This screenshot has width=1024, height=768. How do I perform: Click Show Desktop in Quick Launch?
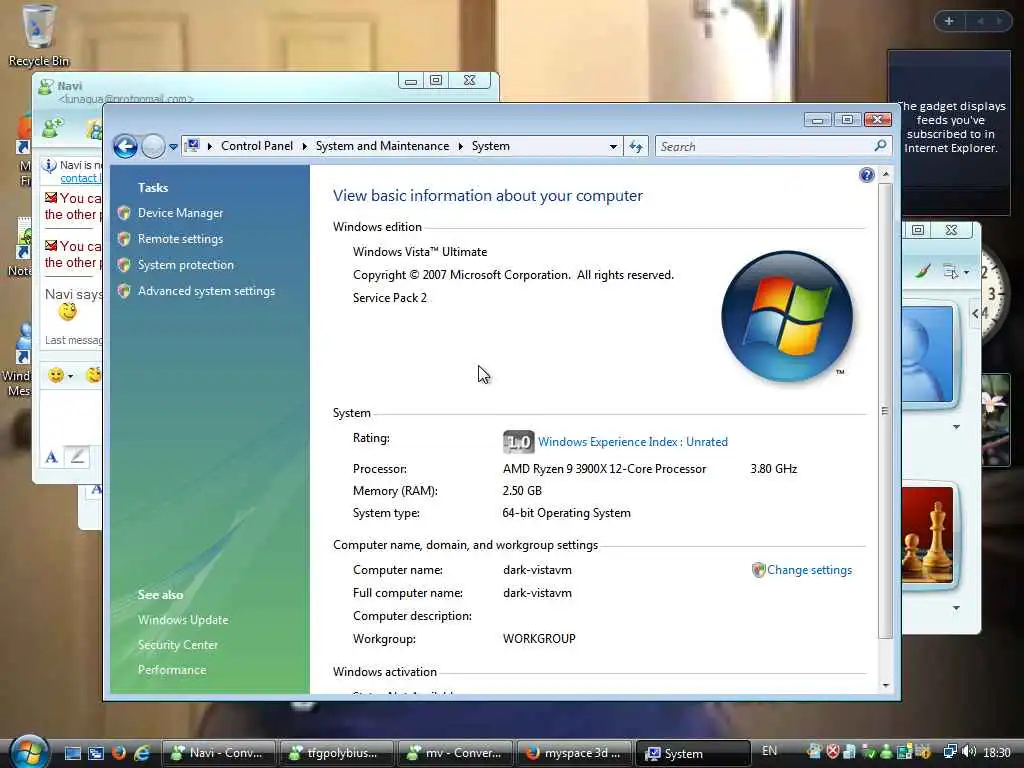(x=72, y=753)
